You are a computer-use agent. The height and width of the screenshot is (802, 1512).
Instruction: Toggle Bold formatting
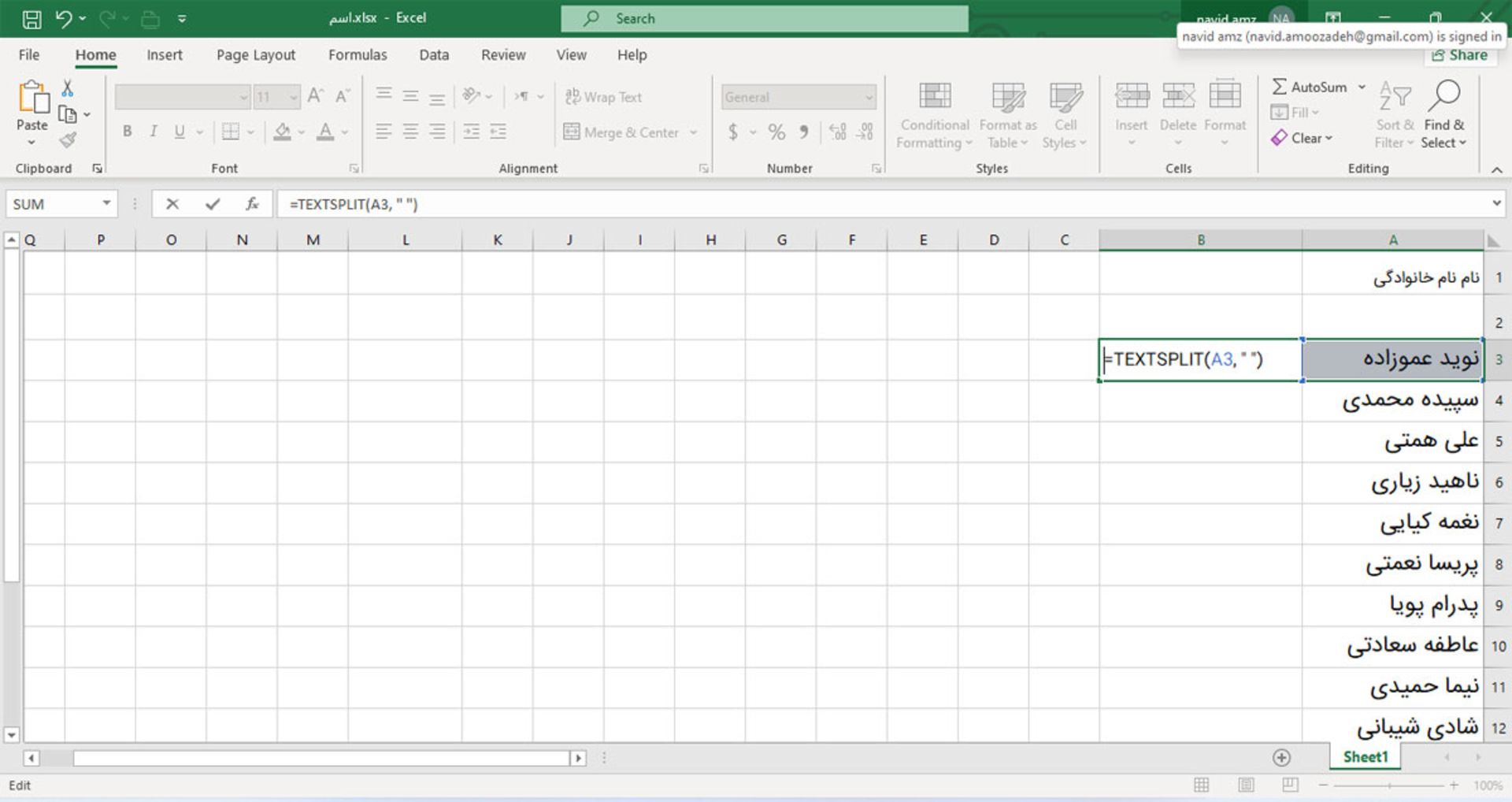(x=127, y=132)
